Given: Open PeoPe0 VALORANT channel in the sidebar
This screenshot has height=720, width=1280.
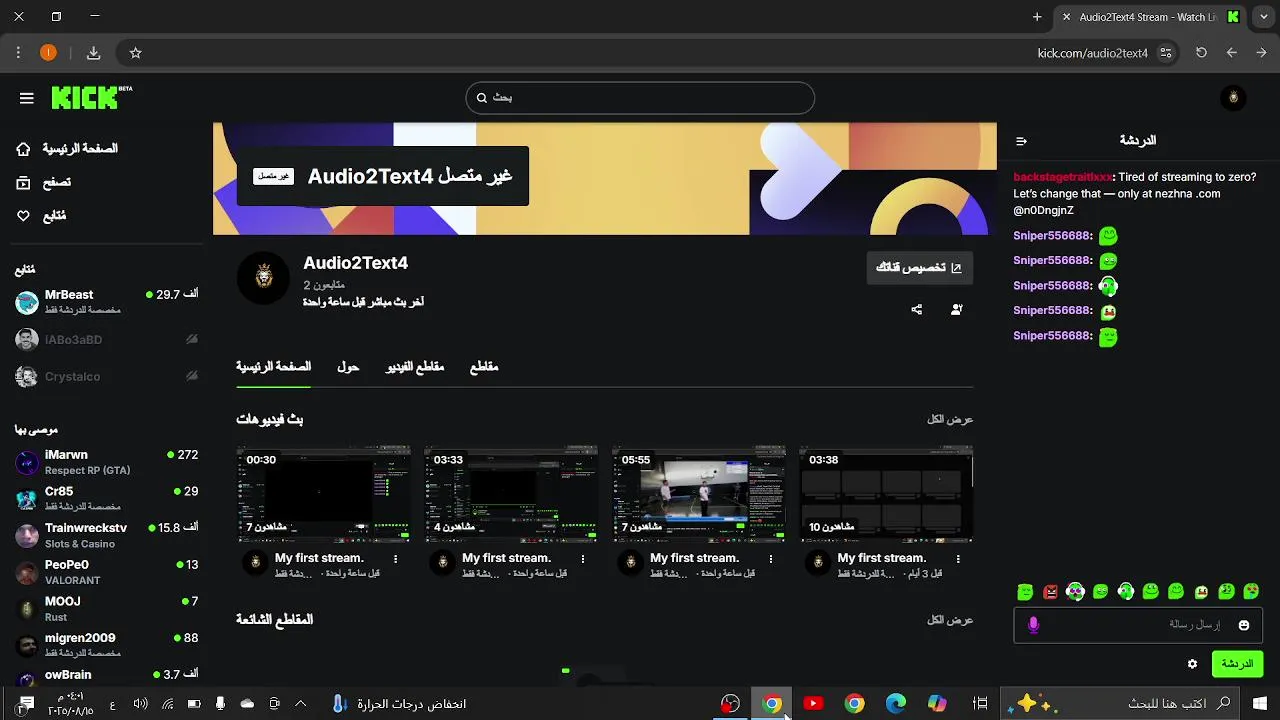Looking at the screenshot, I should tap(106, 572).
